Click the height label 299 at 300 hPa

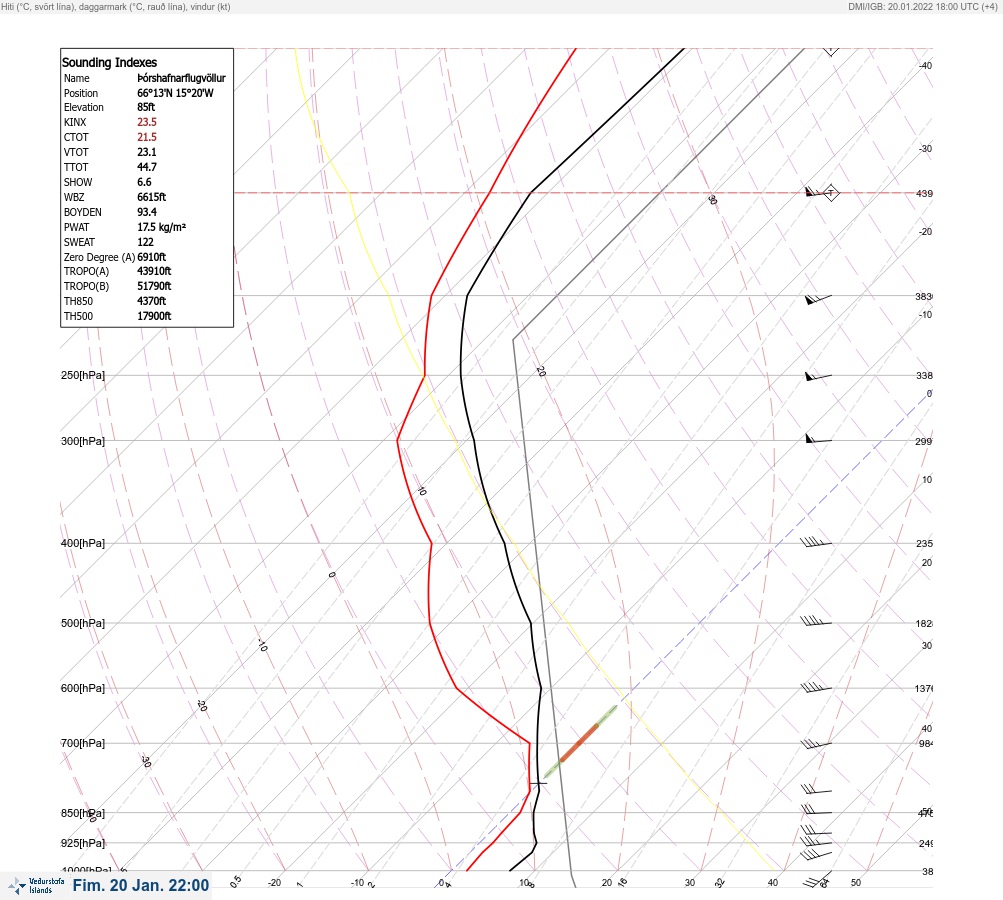tap(924, 441)
